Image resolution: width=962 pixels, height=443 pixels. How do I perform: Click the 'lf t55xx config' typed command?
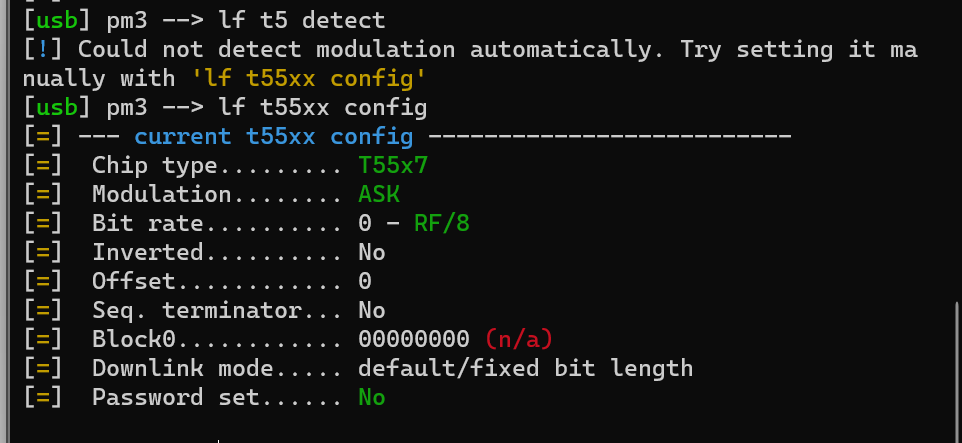click(x=323, y=107)
